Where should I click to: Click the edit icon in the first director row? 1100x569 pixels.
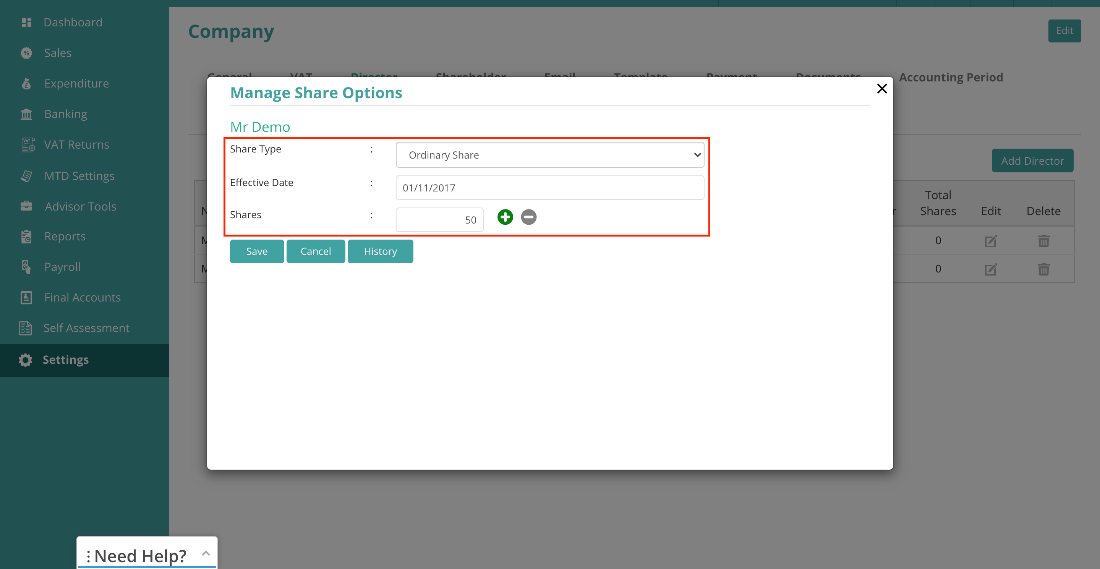(x=991, y=241)
